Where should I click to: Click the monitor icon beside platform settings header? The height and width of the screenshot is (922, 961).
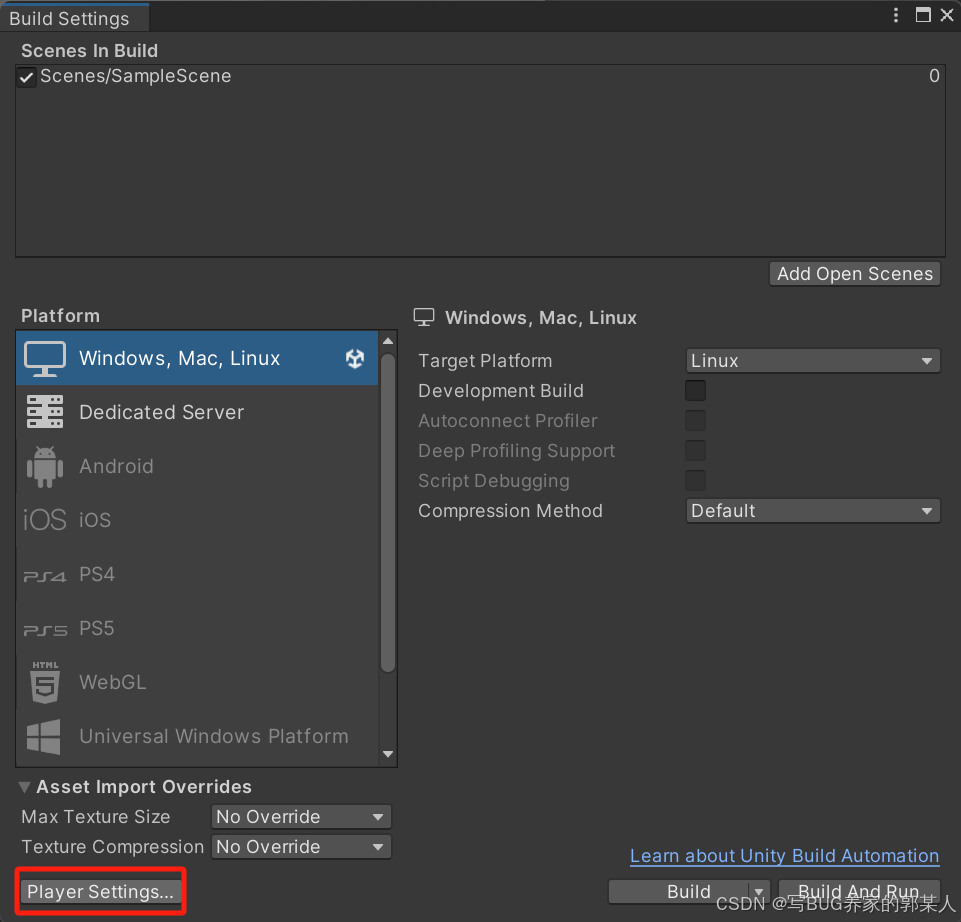click(424, 317)
